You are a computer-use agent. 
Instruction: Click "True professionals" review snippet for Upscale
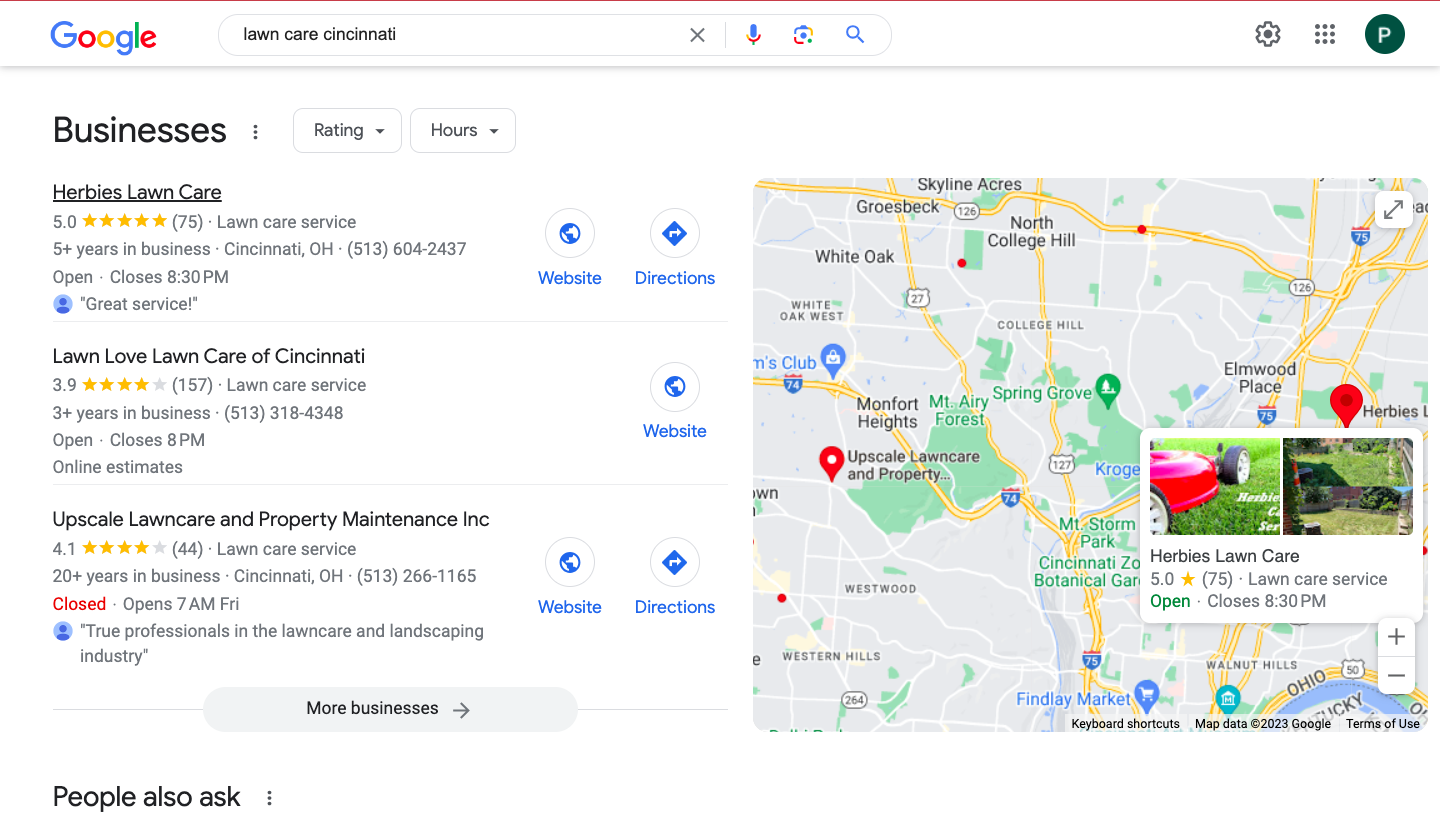pos(282,644)
